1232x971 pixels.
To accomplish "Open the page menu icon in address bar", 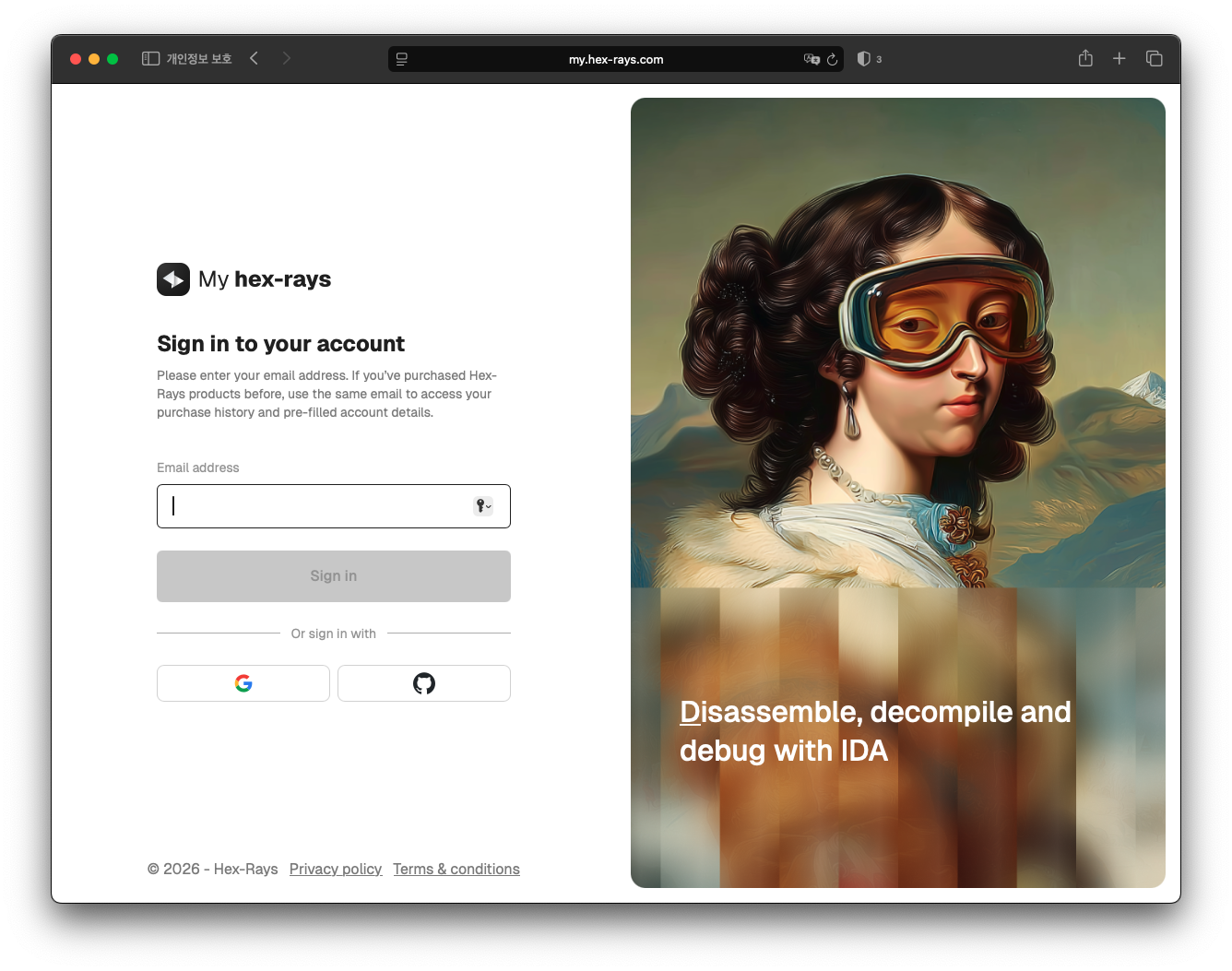I will (402, 59).
